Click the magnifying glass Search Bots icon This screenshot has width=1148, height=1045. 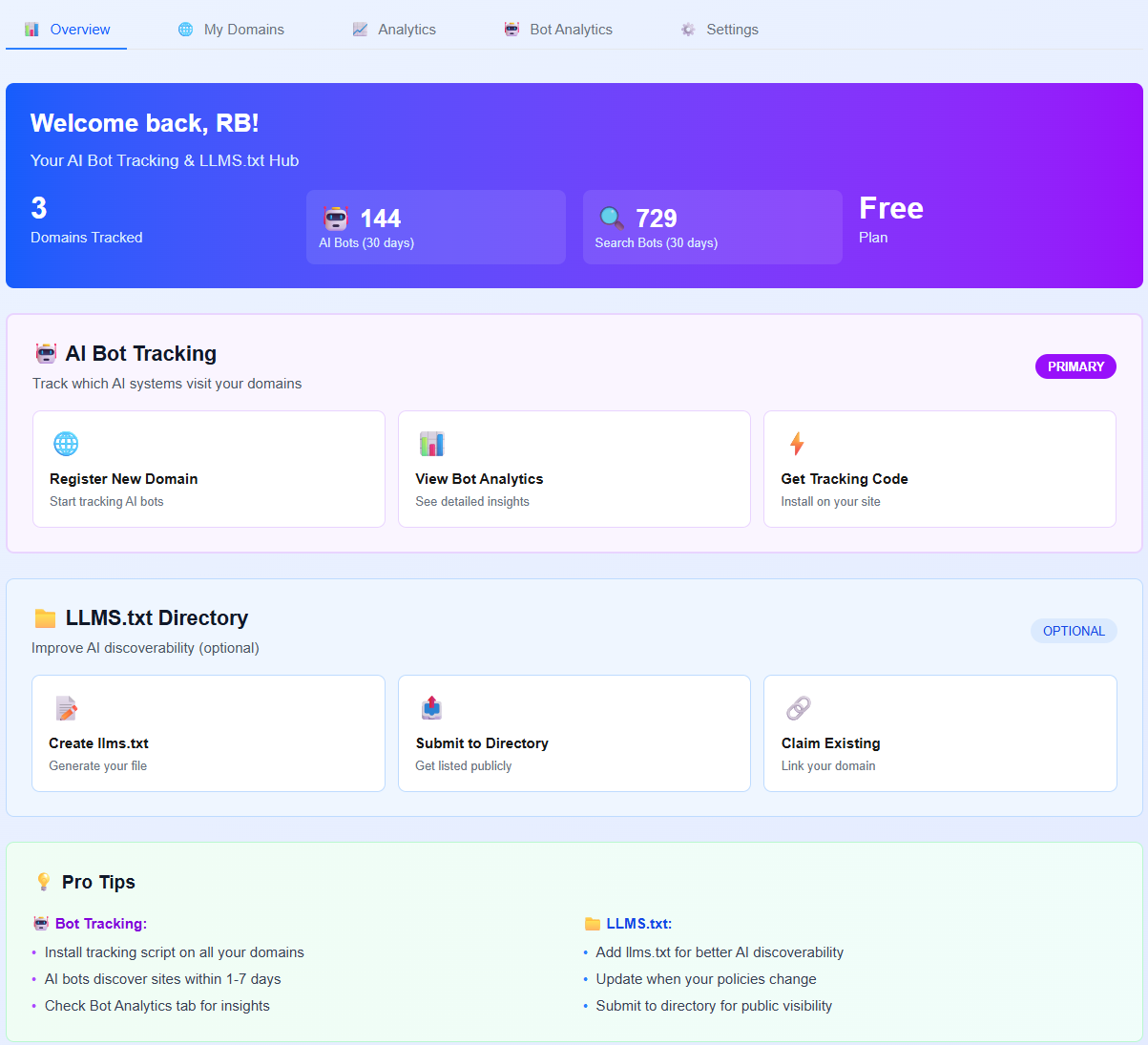click(x=612, y=219)
